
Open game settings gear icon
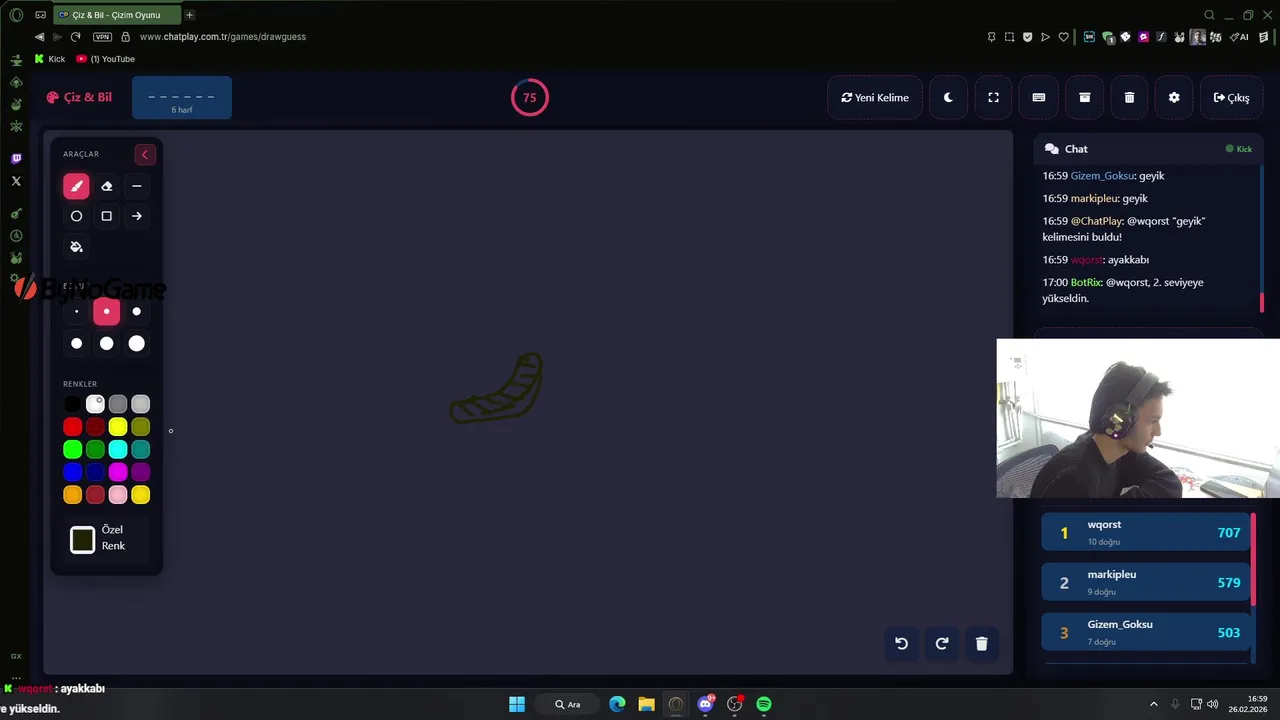1174,98
